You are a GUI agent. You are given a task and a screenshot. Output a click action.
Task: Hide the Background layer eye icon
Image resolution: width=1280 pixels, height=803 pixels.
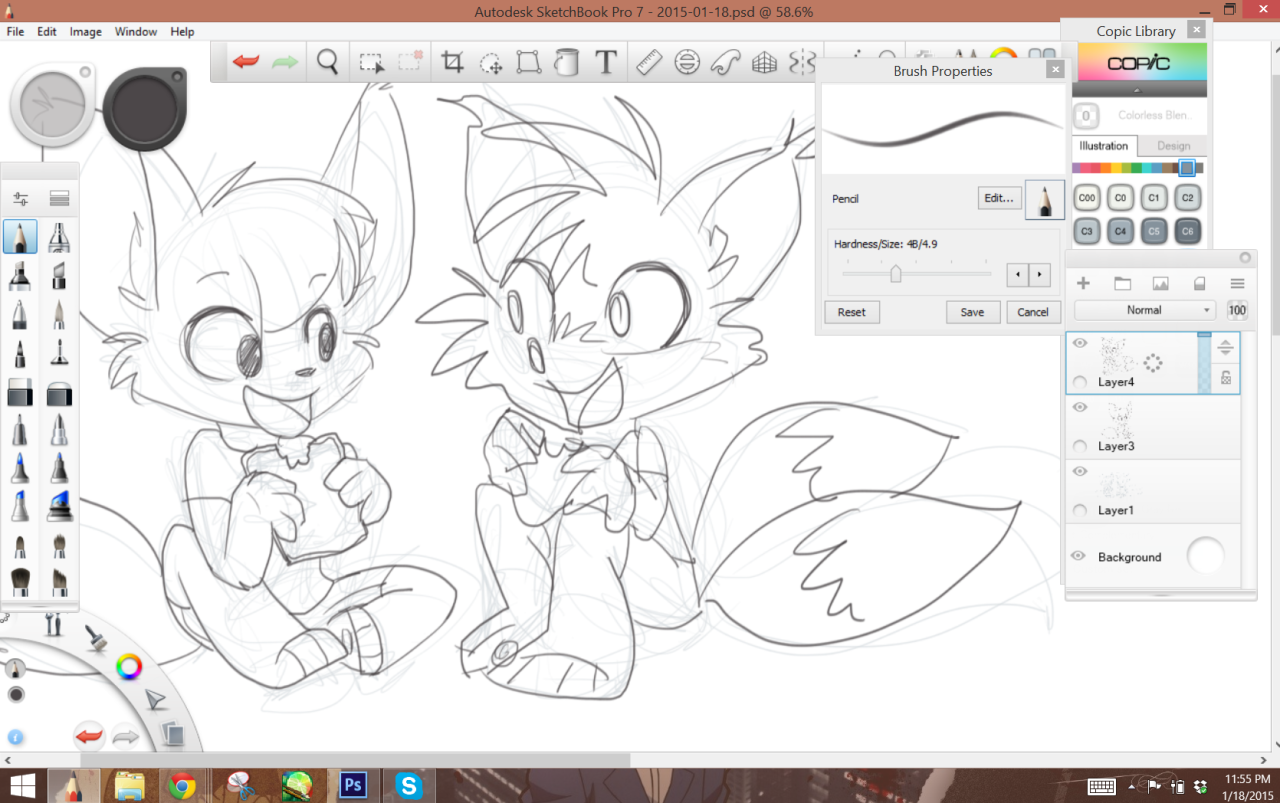[x=1078, y=556]
